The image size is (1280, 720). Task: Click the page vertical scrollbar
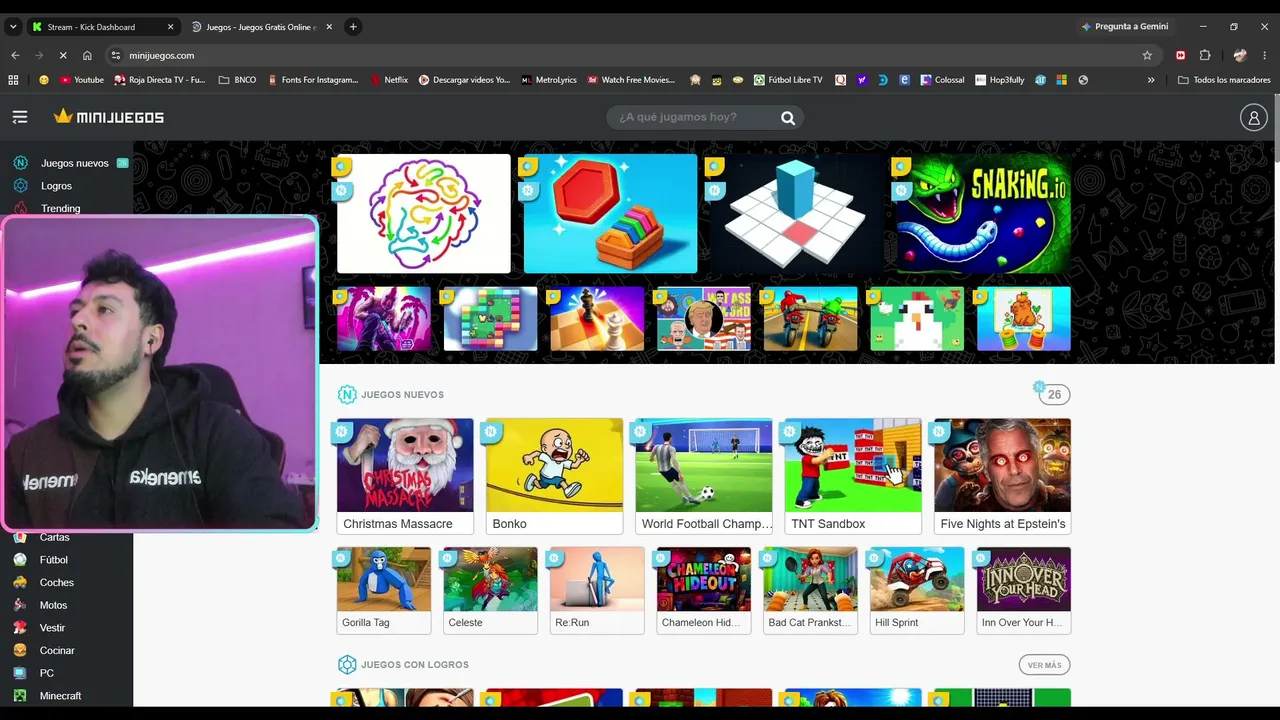coord(1276,130)
